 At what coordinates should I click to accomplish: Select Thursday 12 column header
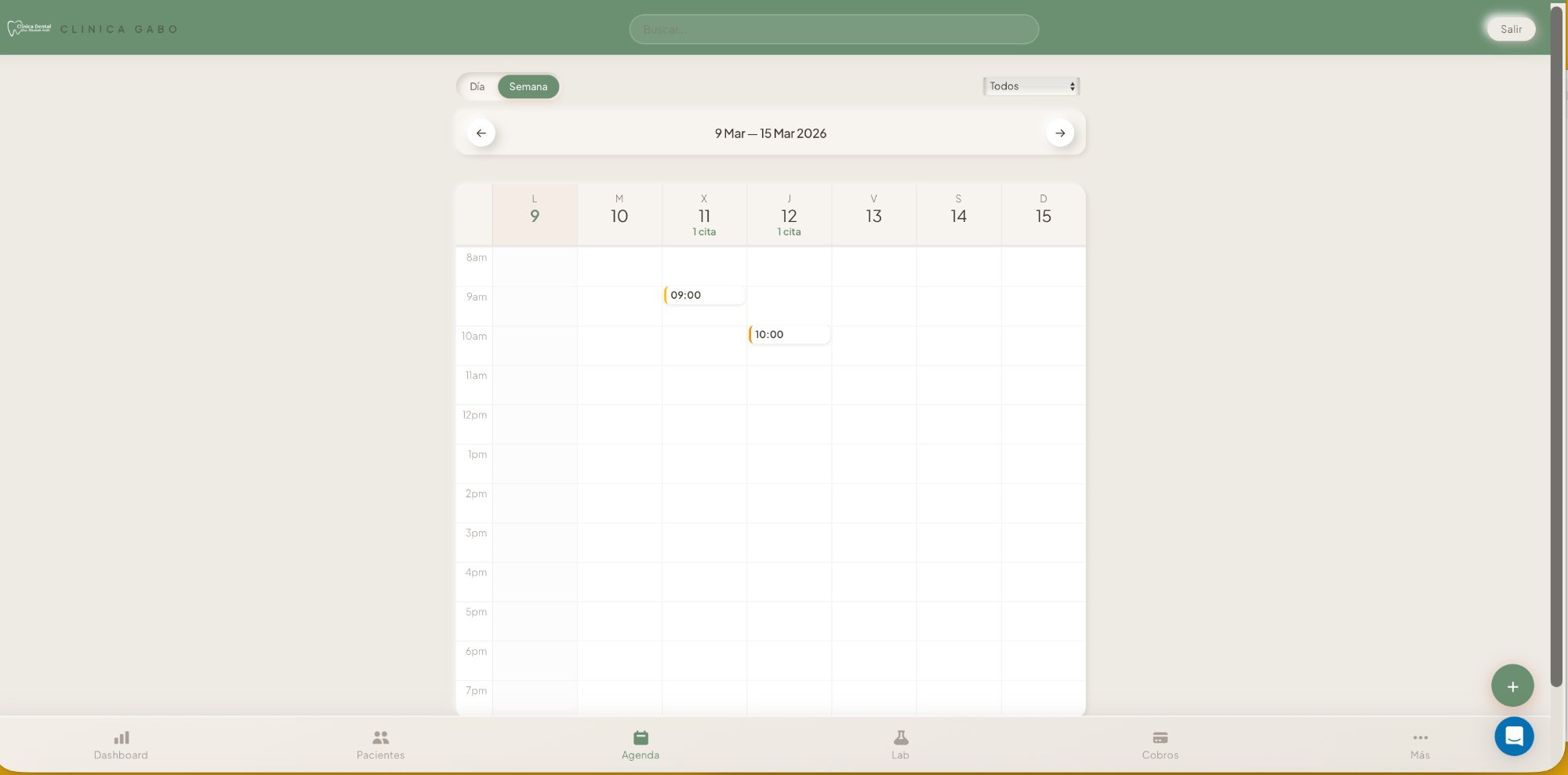tap(789, 215)
